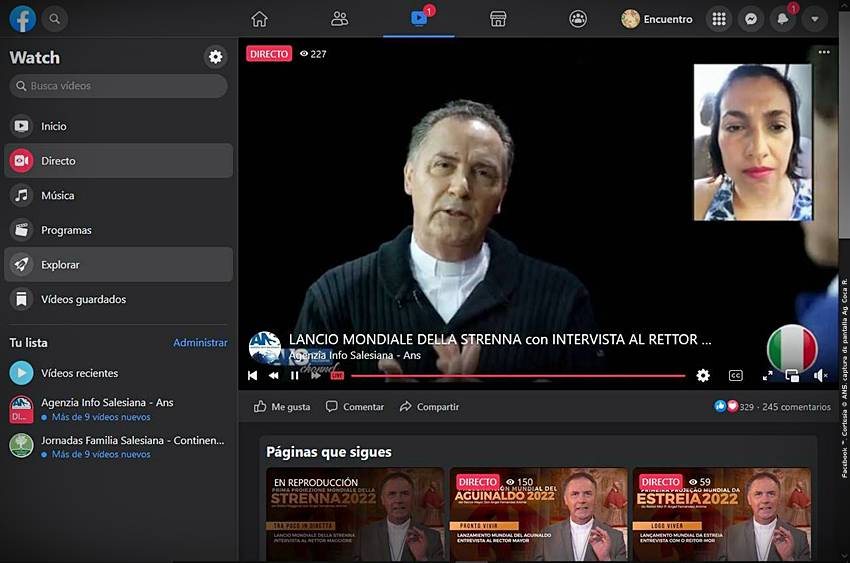850x563 pixels.
Task: Open Vídeos guardados
Action: click(118, 299)
